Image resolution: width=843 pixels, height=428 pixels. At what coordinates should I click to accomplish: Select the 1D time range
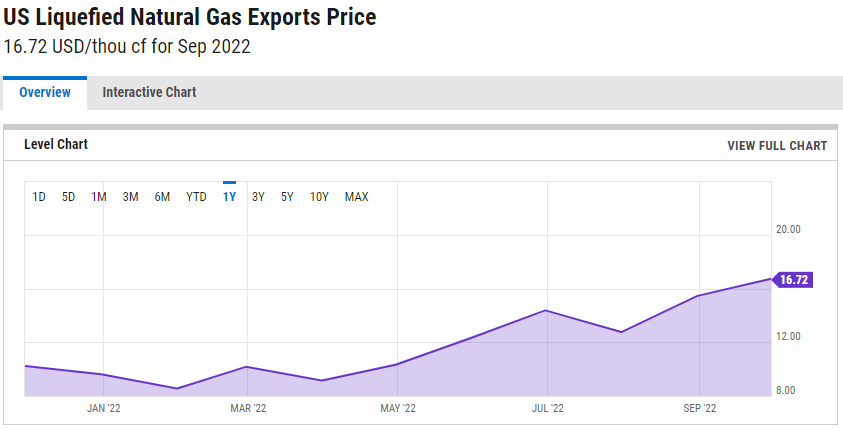click(39, 197)
